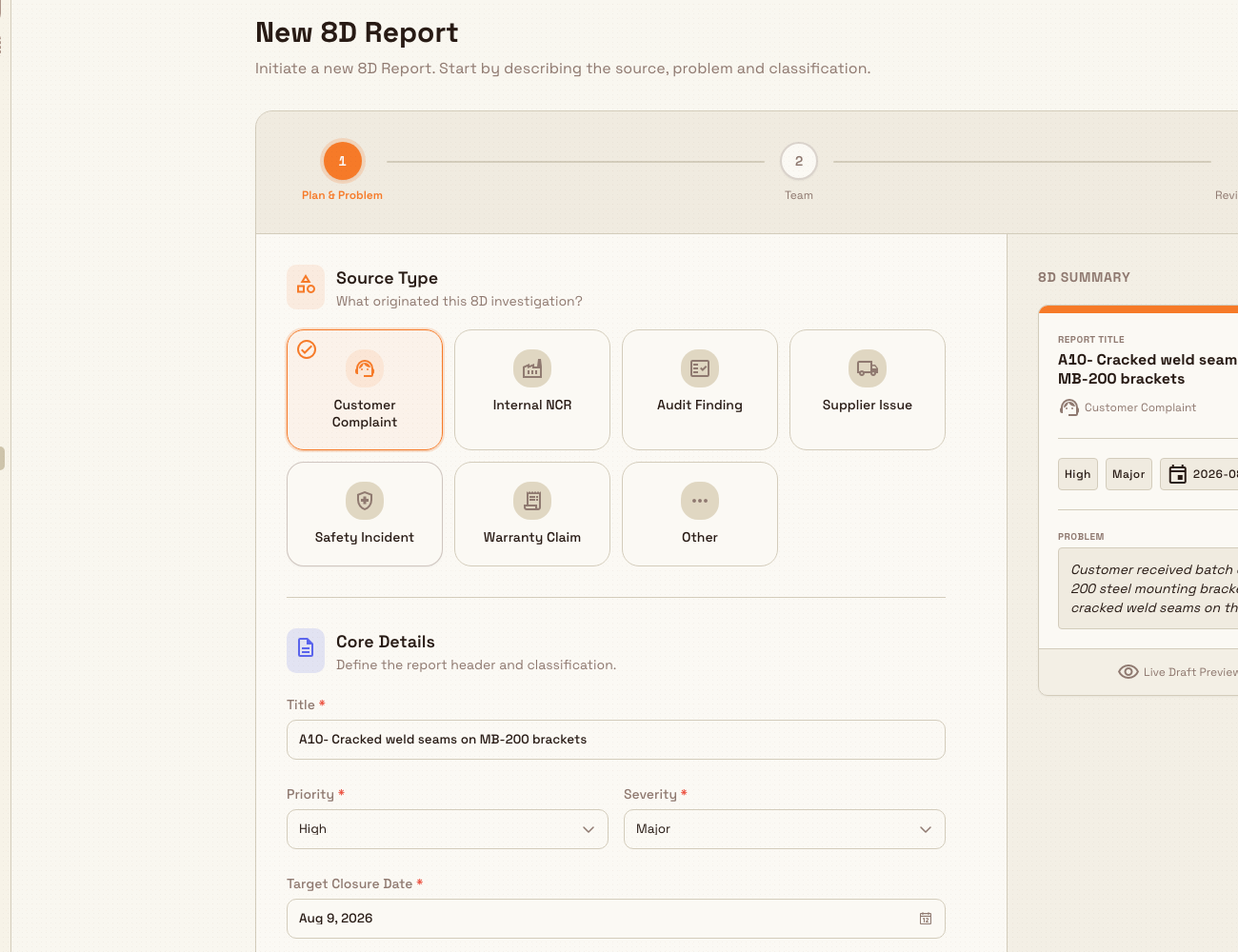Image resolution: width=1238 pixels, height=952 pixels.
Task: Click the Core Details heading
Action: (x=386, y=642)
